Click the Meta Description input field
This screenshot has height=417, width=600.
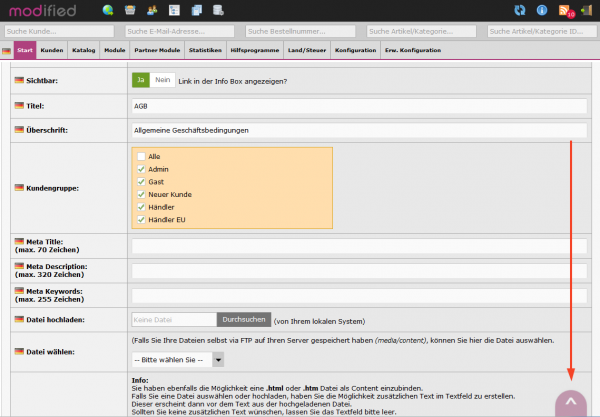(x=359, y=270)
